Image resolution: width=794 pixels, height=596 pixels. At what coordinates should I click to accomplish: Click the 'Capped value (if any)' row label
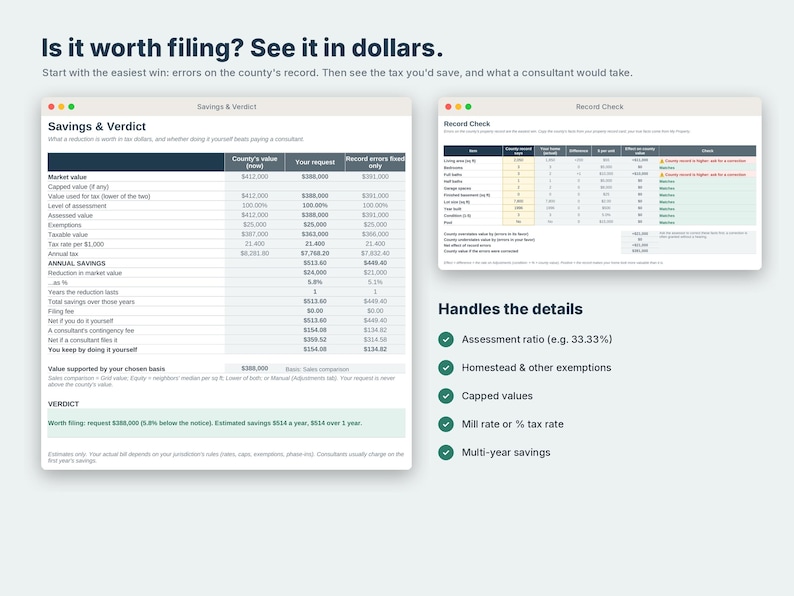[x=78, y=187]
